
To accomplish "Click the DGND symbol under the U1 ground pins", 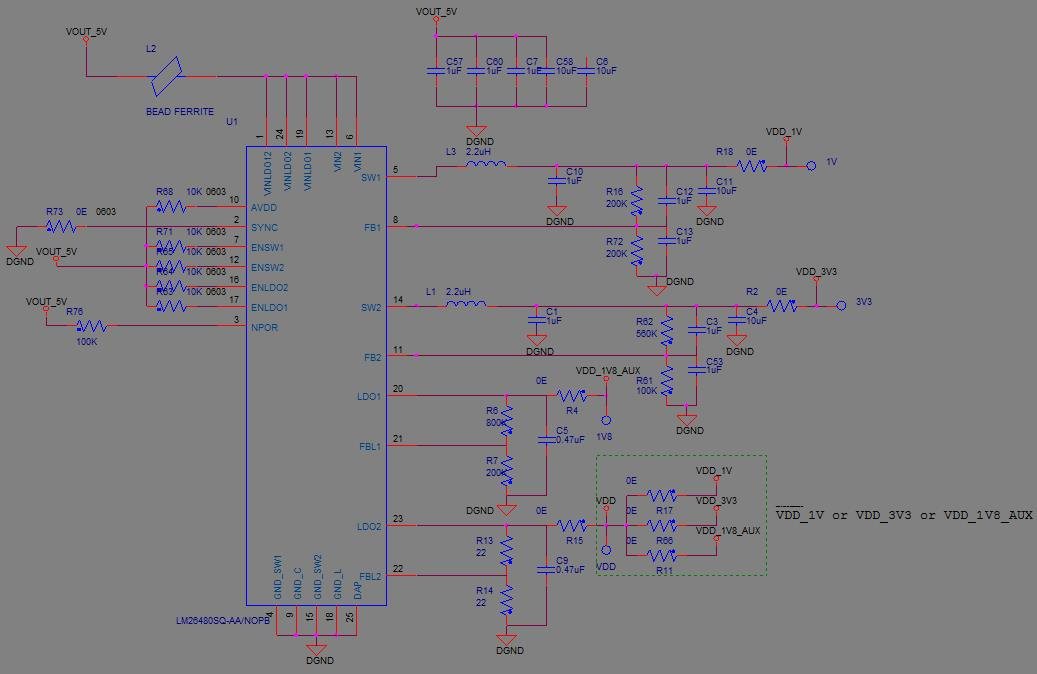I will point(317,649).
